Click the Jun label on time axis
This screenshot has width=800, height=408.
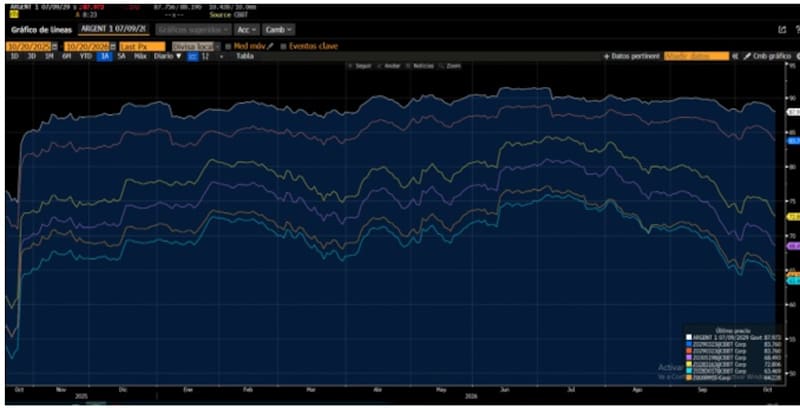pyautogui.click(x=504, y=389)
